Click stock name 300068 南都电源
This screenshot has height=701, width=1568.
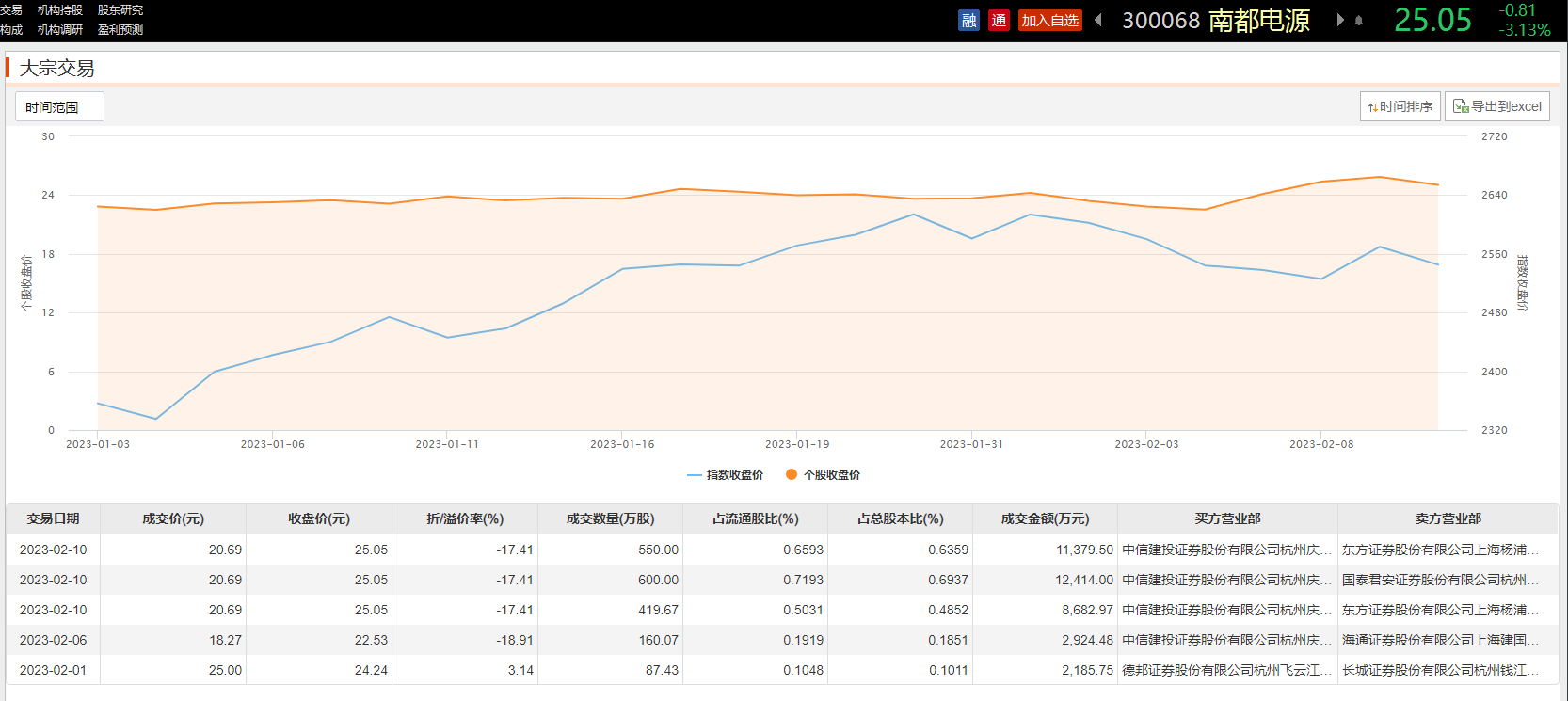pyautogui.click(x=1216, y=21)
